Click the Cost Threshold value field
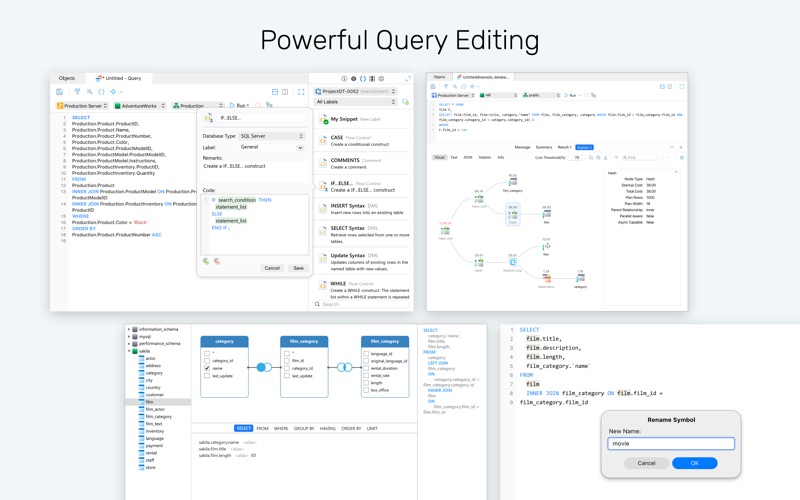The image size is (800, 500). tap(577, 158)
